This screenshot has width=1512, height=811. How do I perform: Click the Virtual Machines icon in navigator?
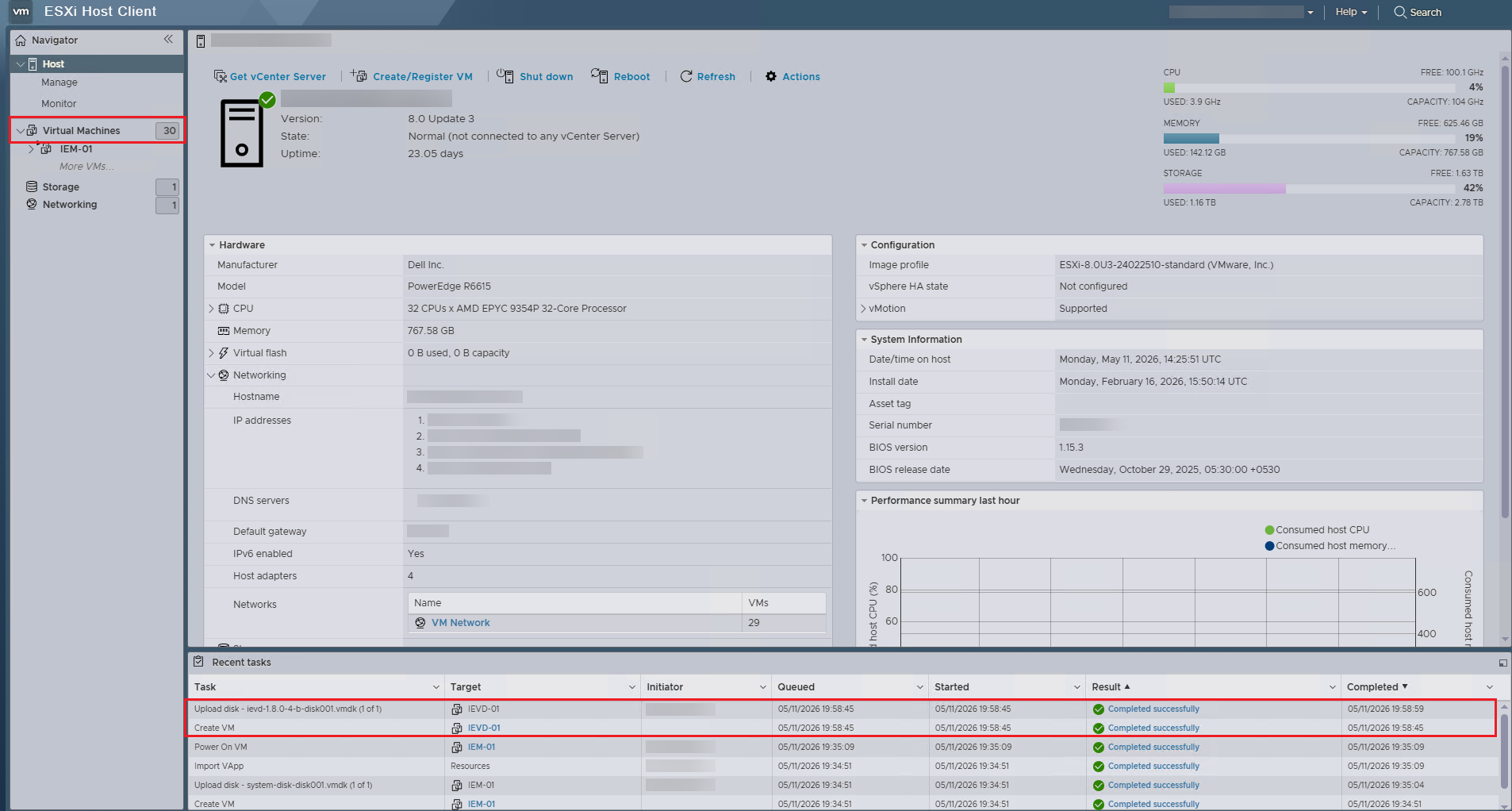[33, 130]
